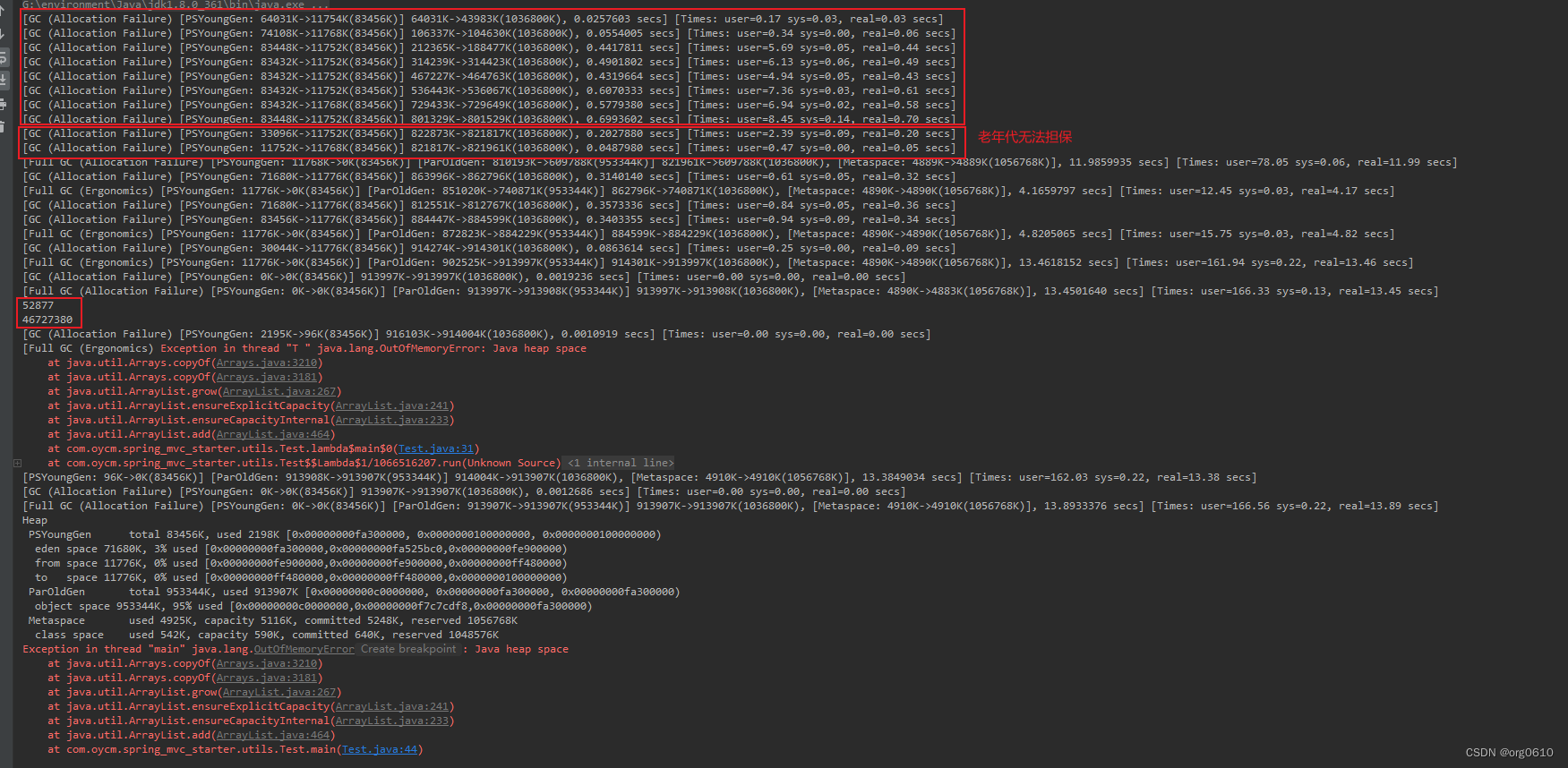Viewport: 1568px width, 768px height.
Task: Click the 'ParOldGen total 953344K' line
Action: click(x=354, y=592)
